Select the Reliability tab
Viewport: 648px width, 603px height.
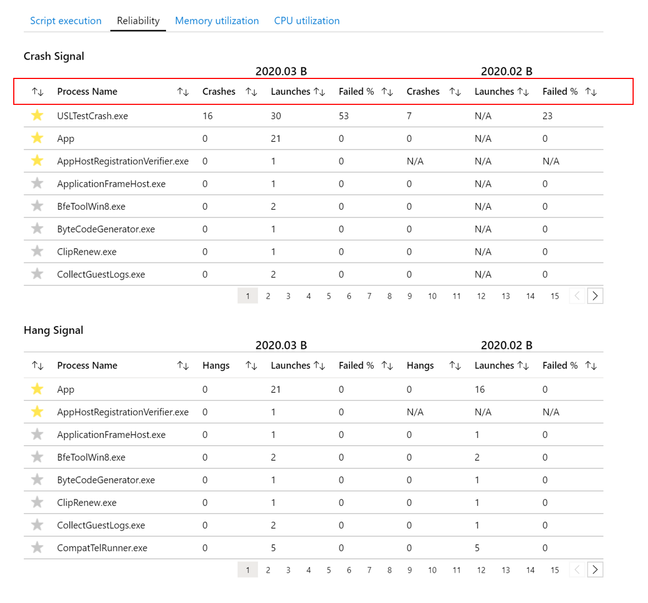pos(138,21)
